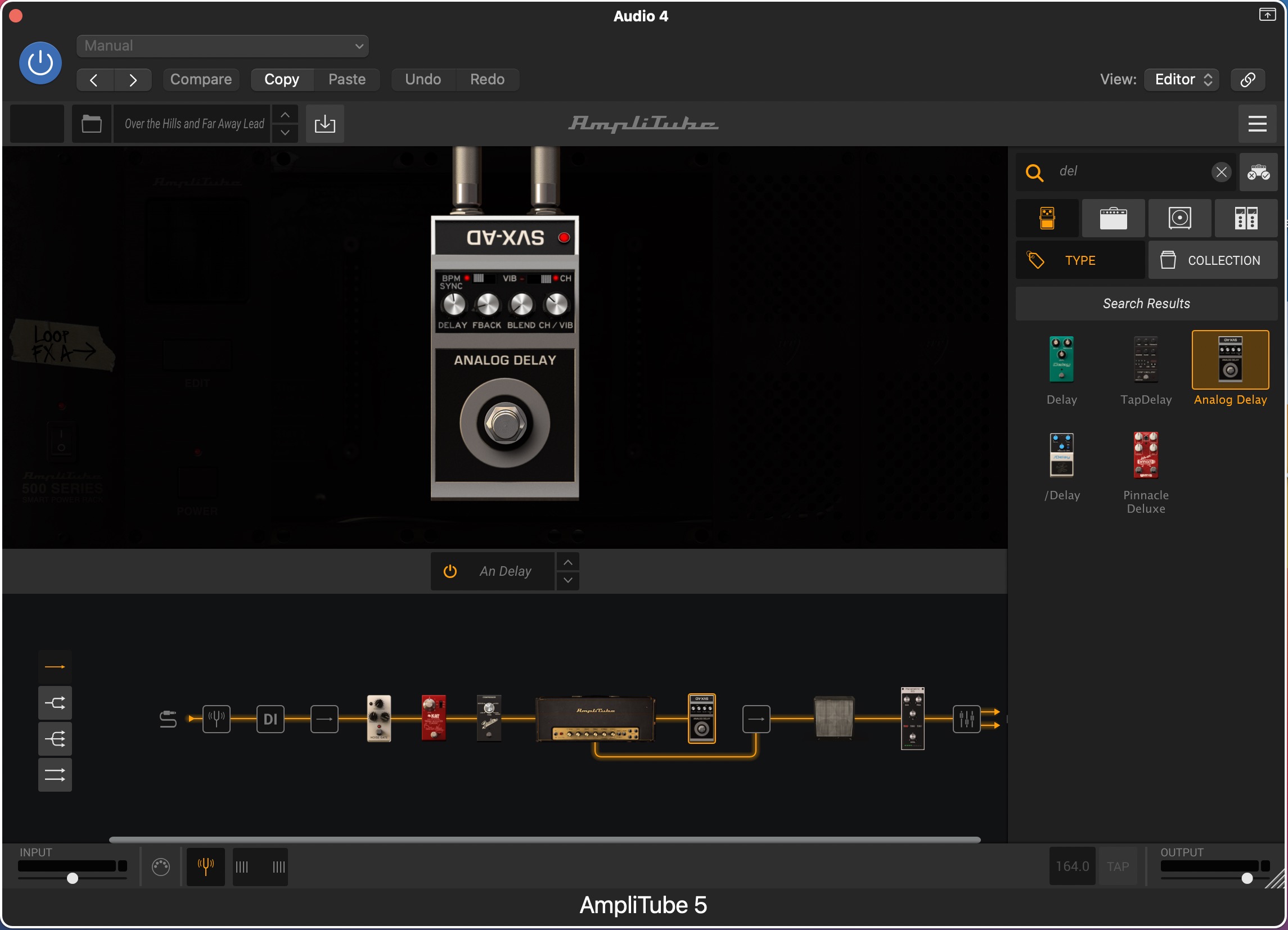Select previous preset with up arrow
Viewport: 1288px width, 930px height.
(x=285, y=115)
